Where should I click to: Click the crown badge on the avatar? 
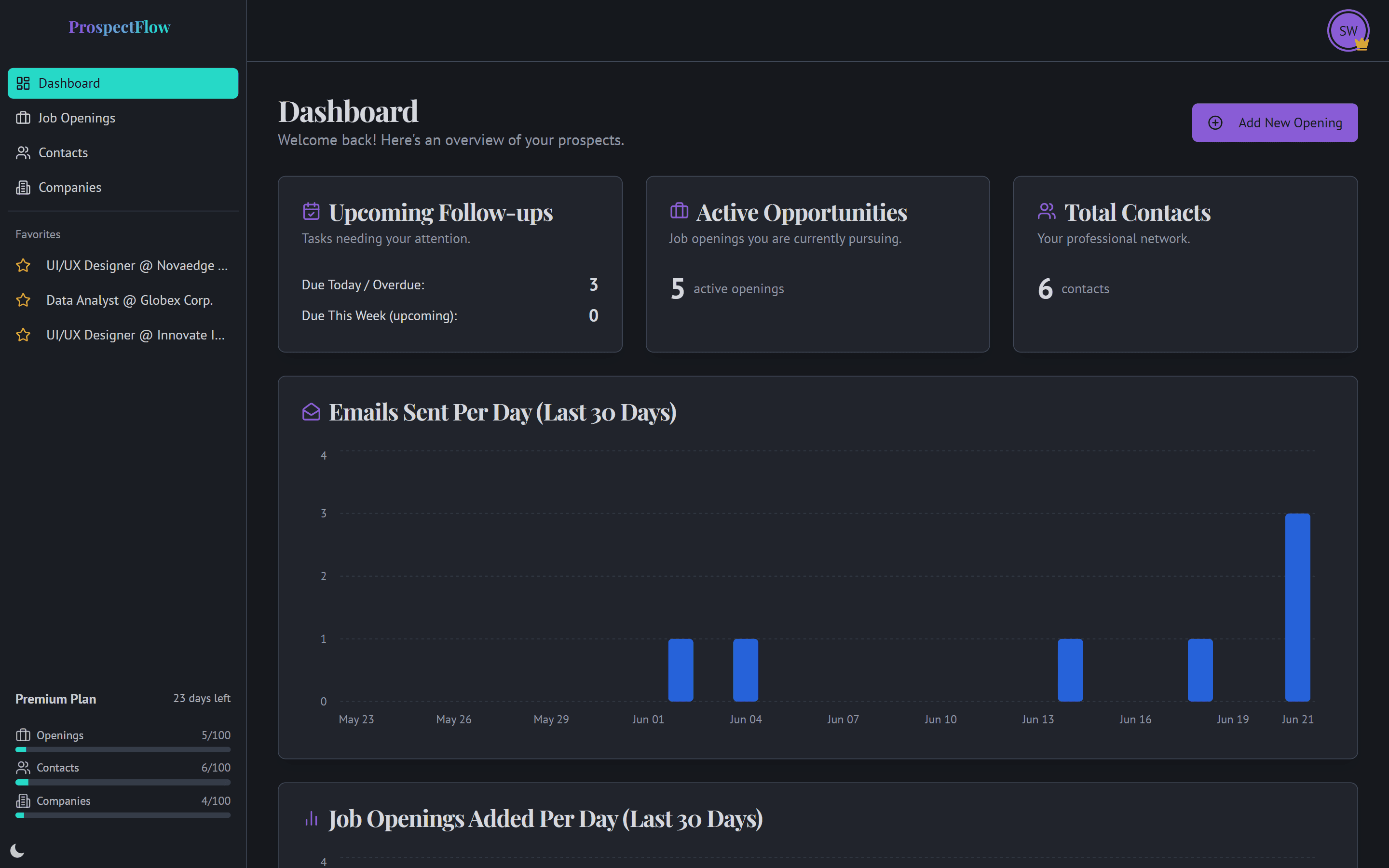point(1362,43)
